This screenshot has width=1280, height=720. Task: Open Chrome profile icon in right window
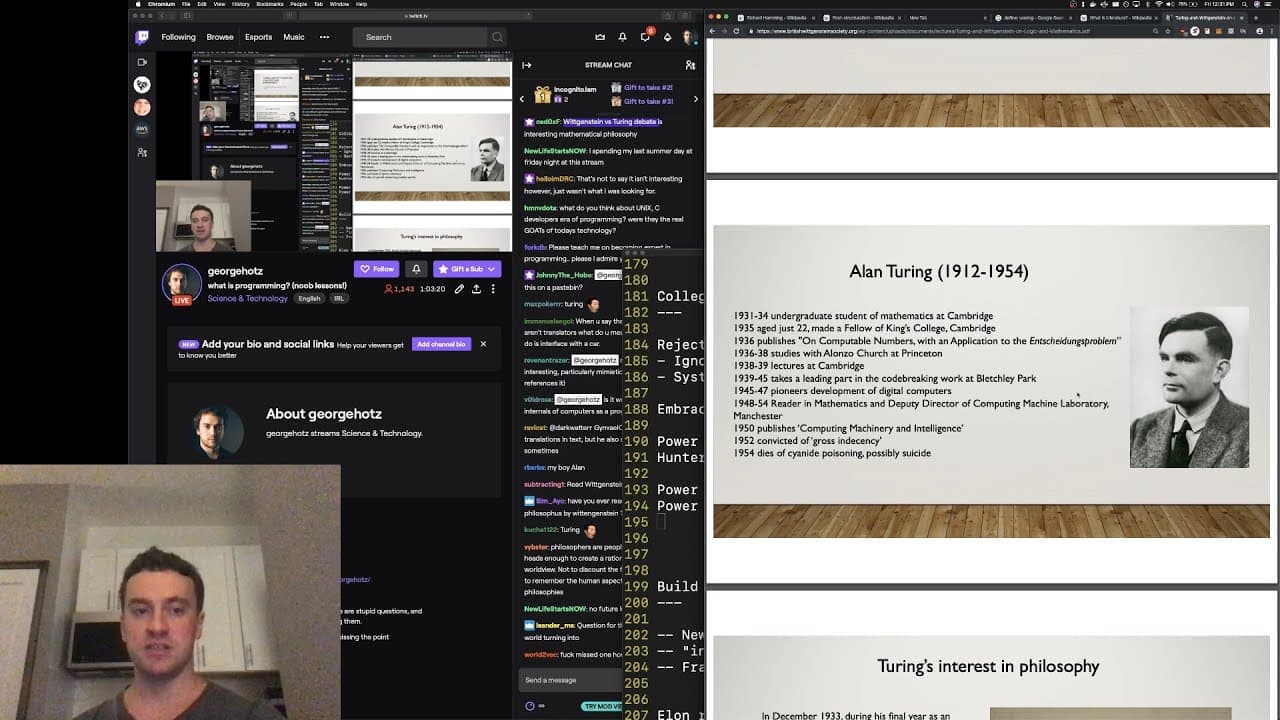(x=1261, y=31)
